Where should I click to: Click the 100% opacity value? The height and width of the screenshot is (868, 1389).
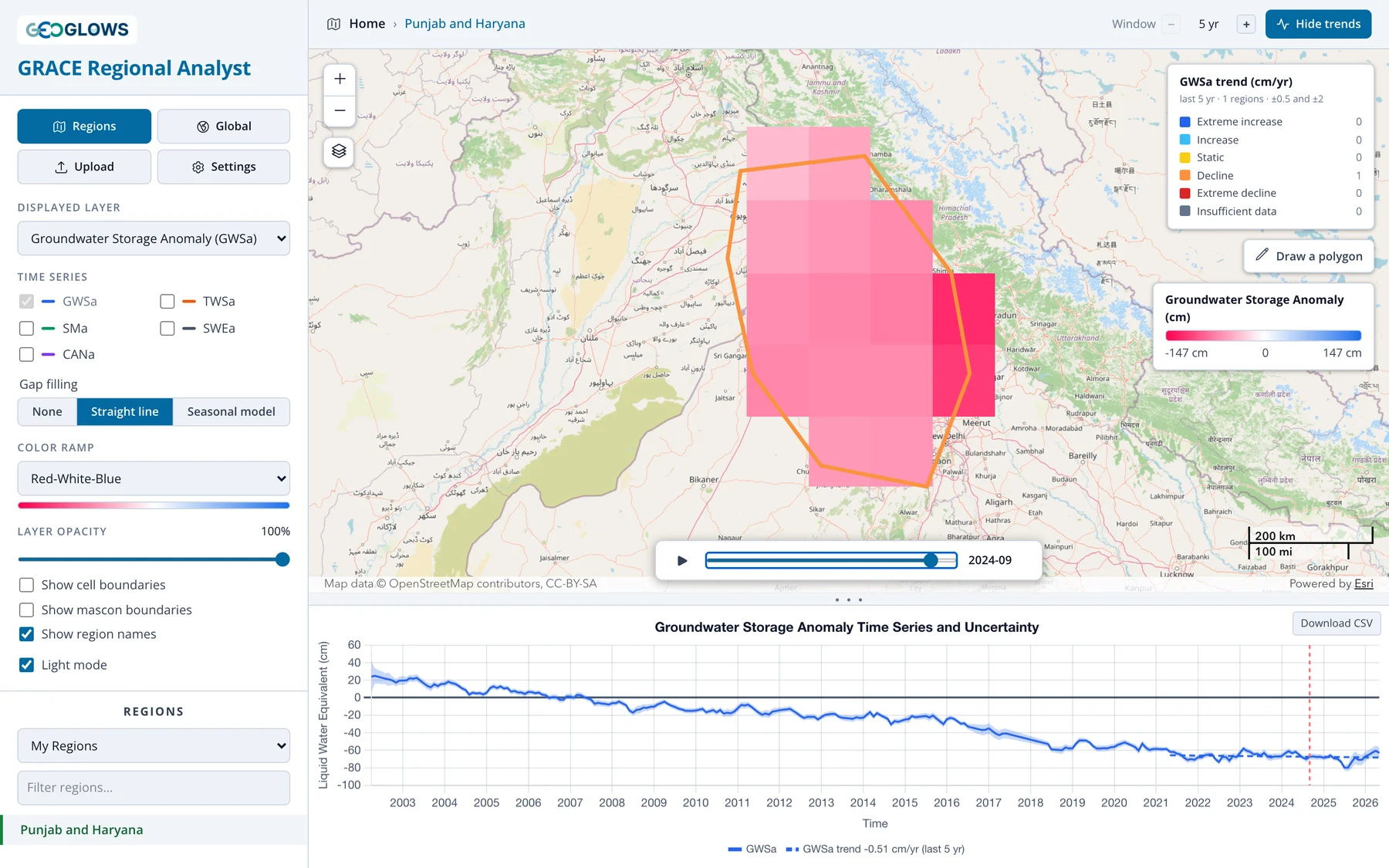coord(275,532)
